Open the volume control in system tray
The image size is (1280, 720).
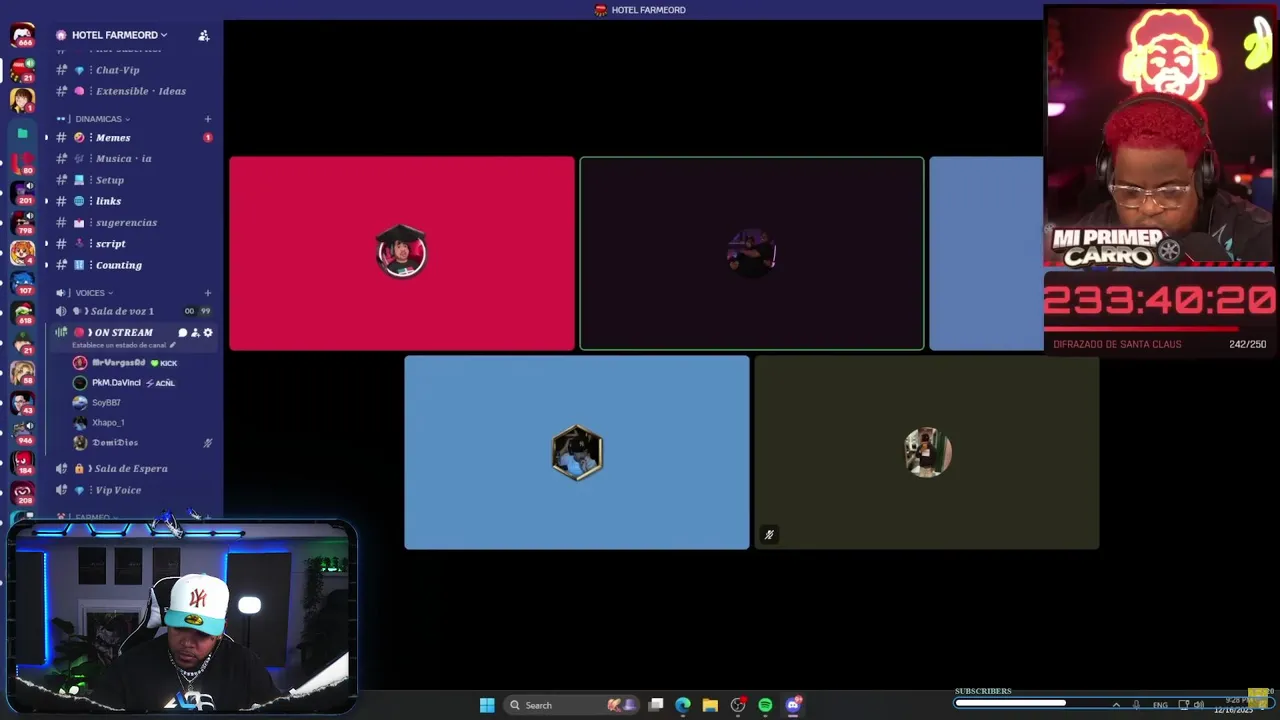(1199, 705)
